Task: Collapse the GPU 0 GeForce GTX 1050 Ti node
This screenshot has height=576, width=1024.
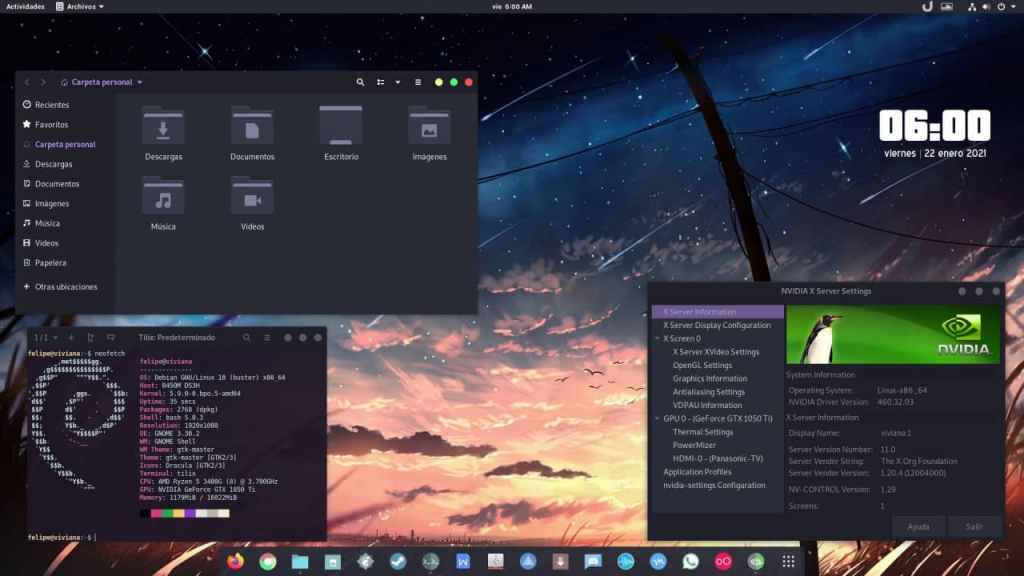Action: tap(657, 419)
